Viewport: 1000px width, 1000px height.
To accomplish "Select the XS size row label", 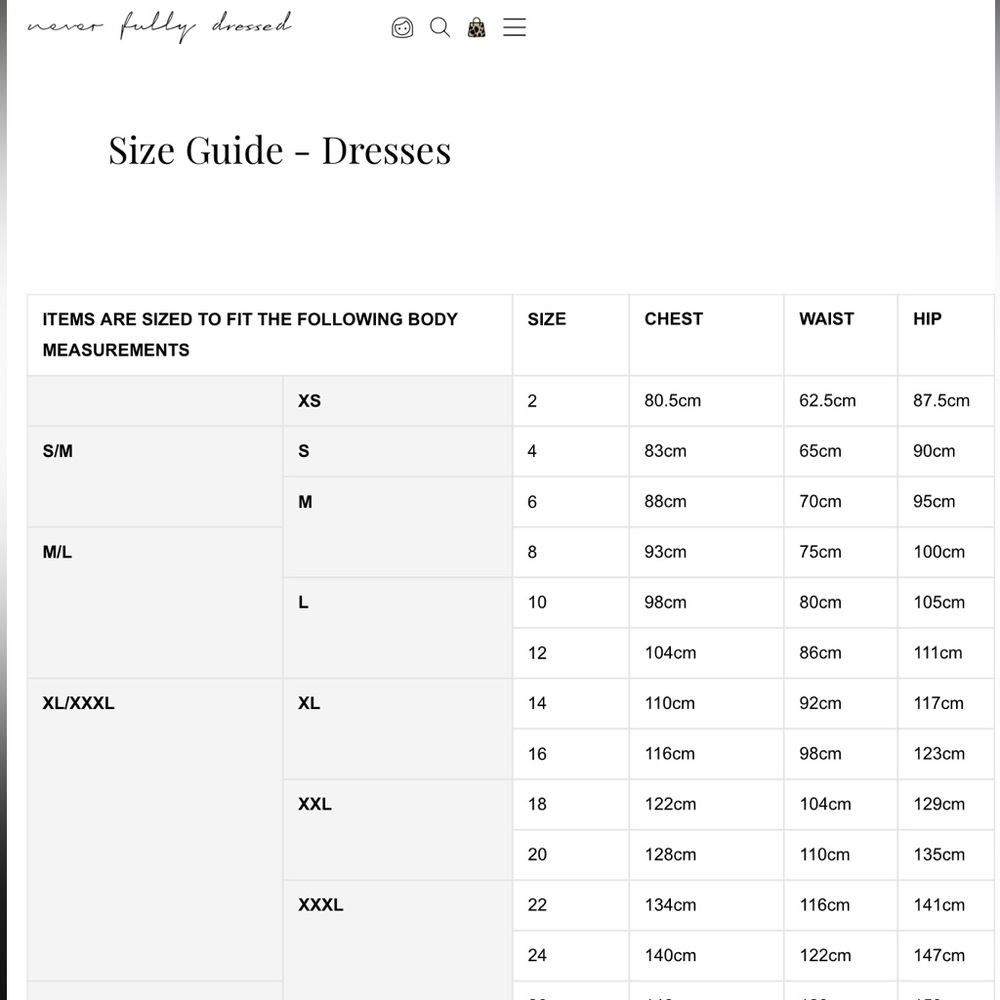I will tap(309, 400).
